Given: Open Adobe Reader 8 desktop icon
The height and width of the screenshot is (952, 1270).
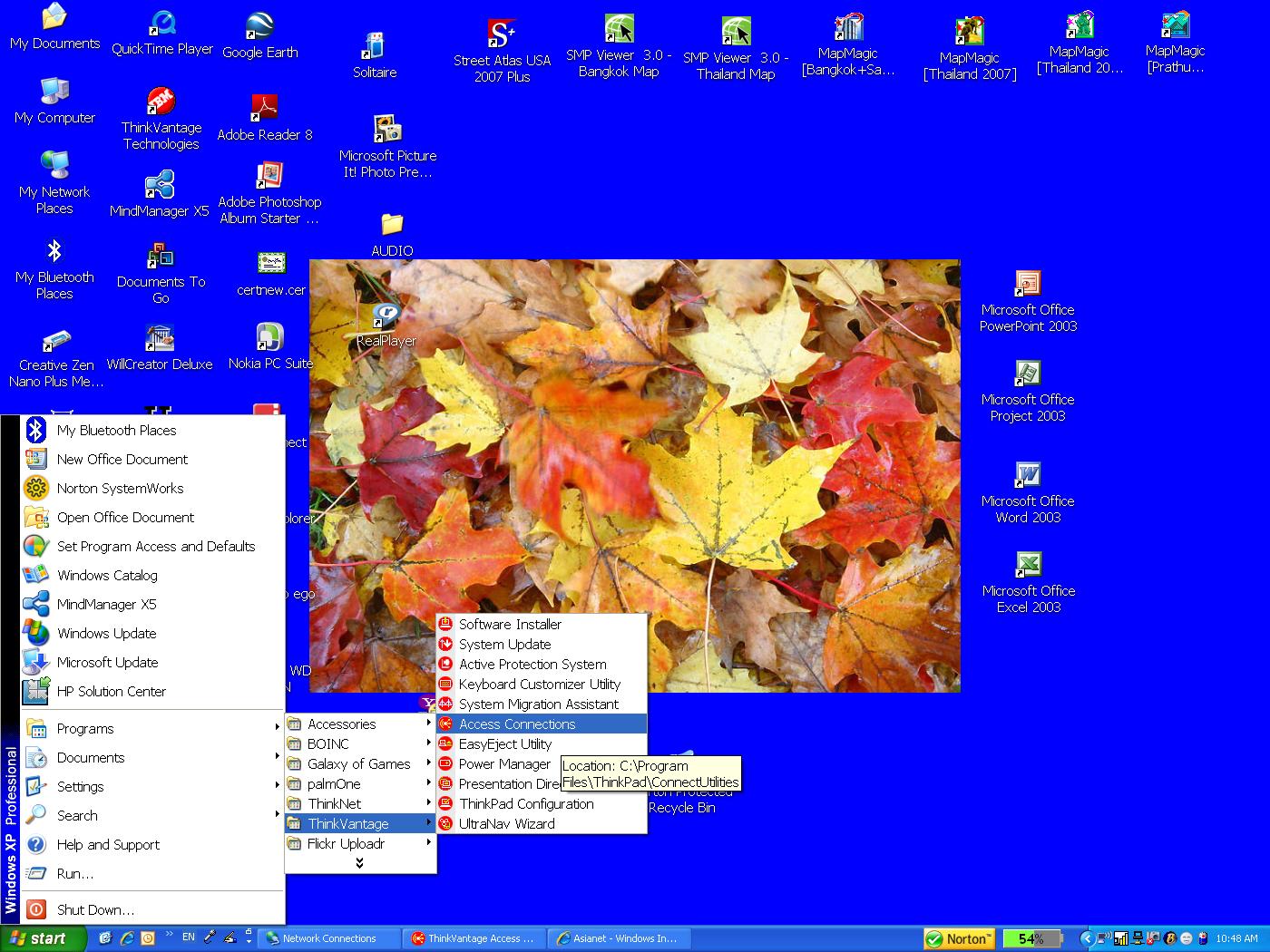Looking at the screenshot, I should (x=264, y=118).
